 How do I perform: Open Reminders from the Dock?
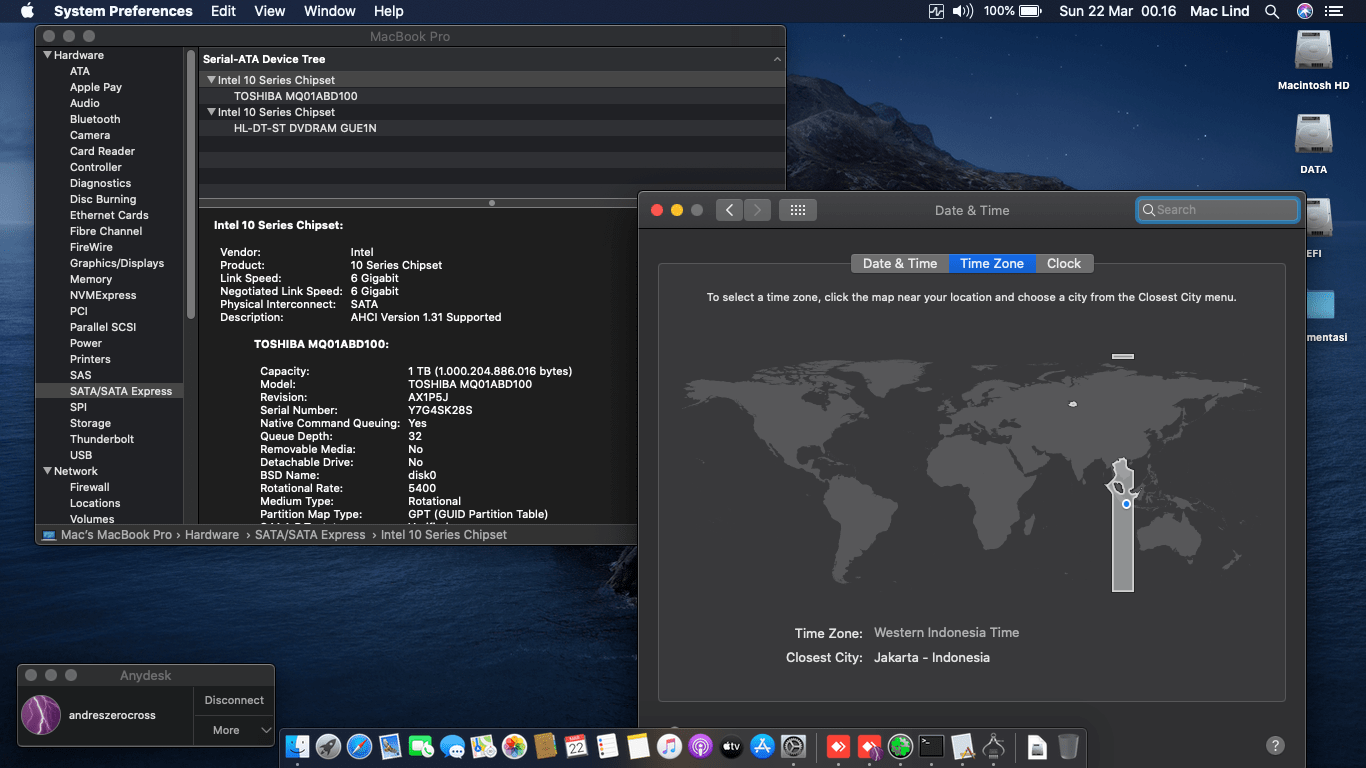click(x=607, y=746)
